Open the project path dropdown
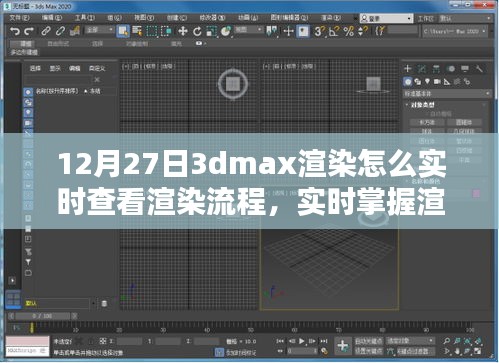The height and width of the screenshot is (363, 499). [455, 32]
